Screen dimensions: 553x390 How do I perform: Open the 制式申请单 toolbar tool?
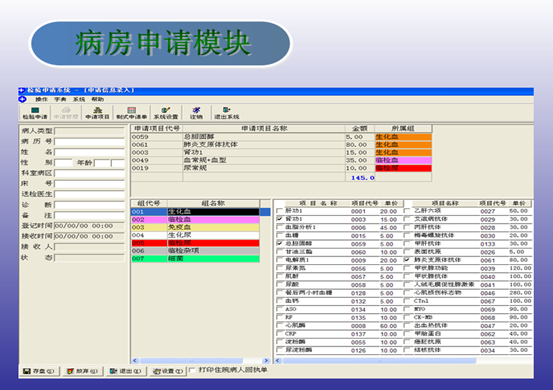(132, 113)
